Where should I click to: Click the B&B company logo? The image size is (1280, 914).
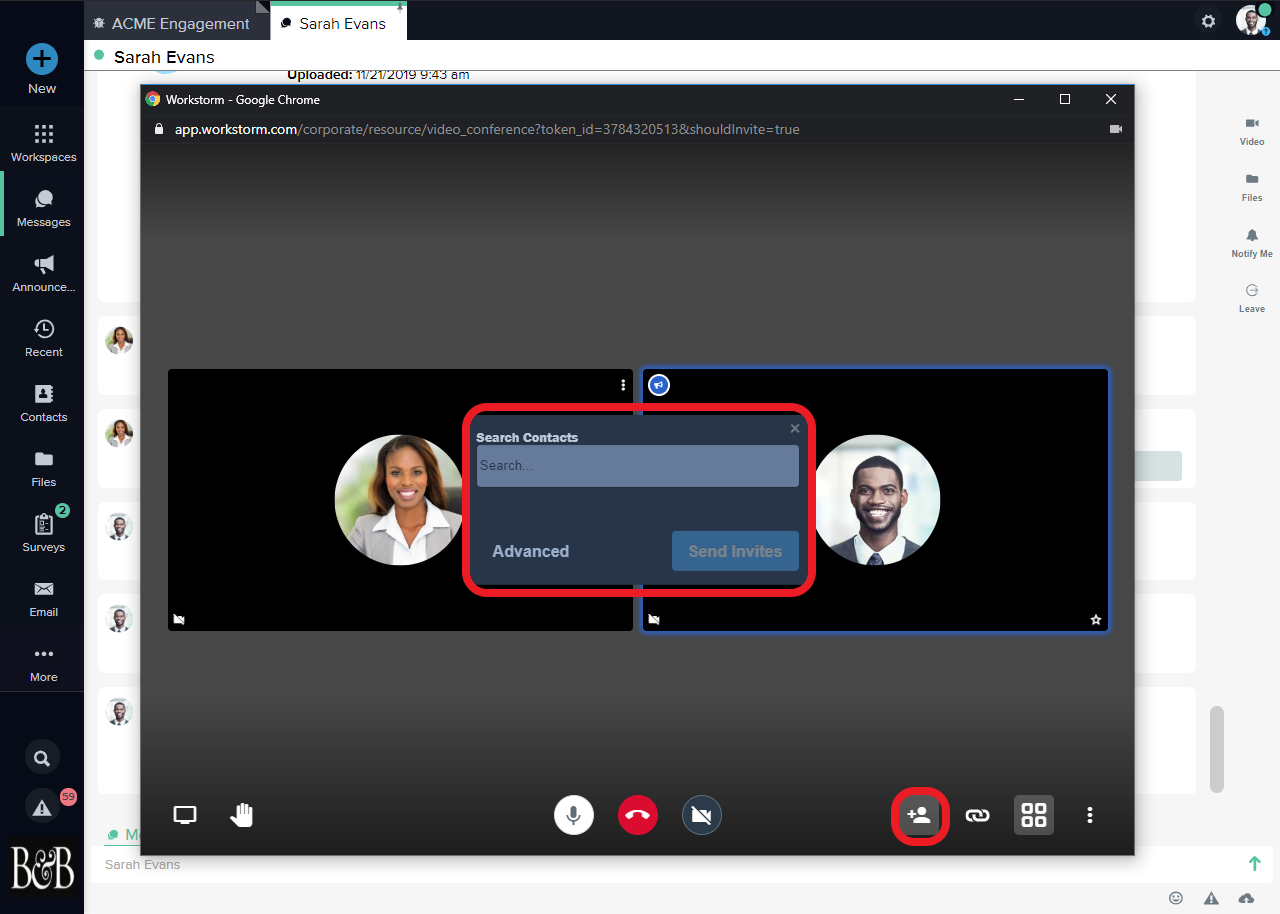[42, 866]
